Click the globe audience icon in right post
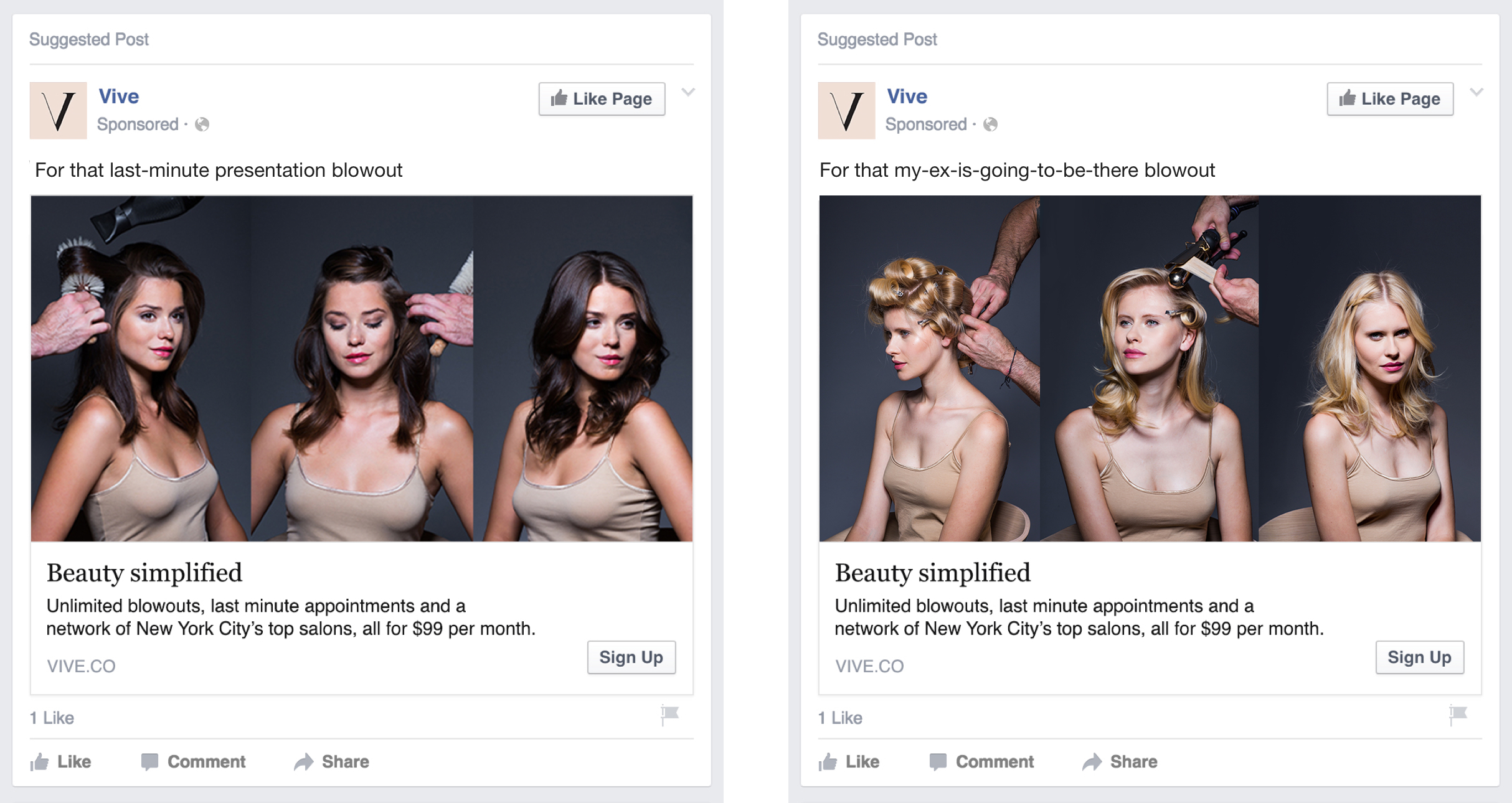 tap(990, 124)
